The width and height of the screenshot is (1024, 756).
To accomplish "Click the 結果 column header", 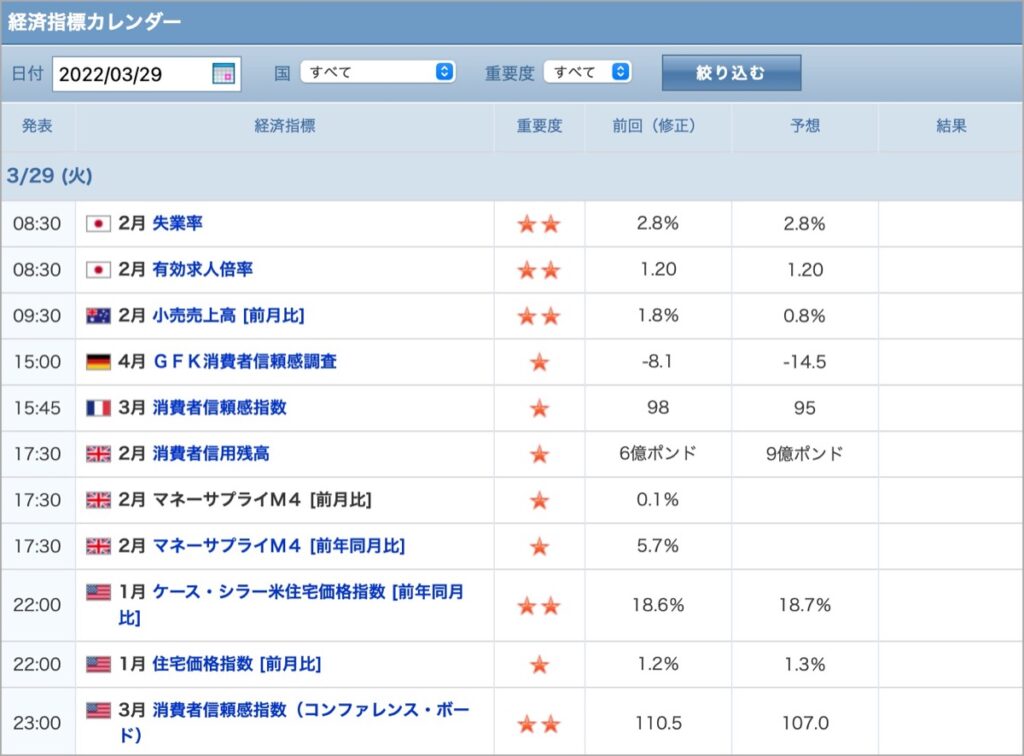I will point(951,125).
